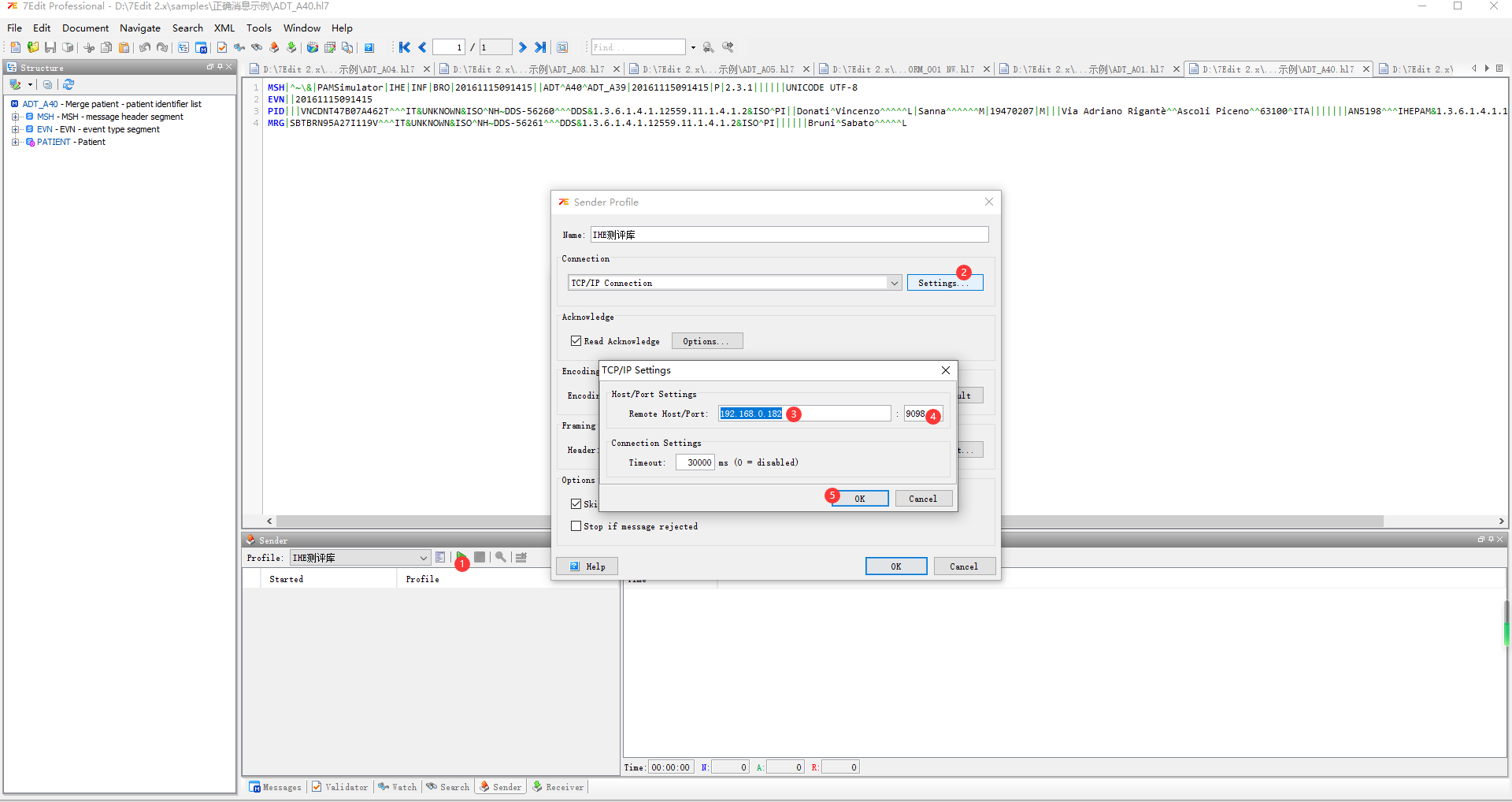Expand the EVN event type segment node
Viewport: 1512px width, 802px height.
(x=15, y=129)
